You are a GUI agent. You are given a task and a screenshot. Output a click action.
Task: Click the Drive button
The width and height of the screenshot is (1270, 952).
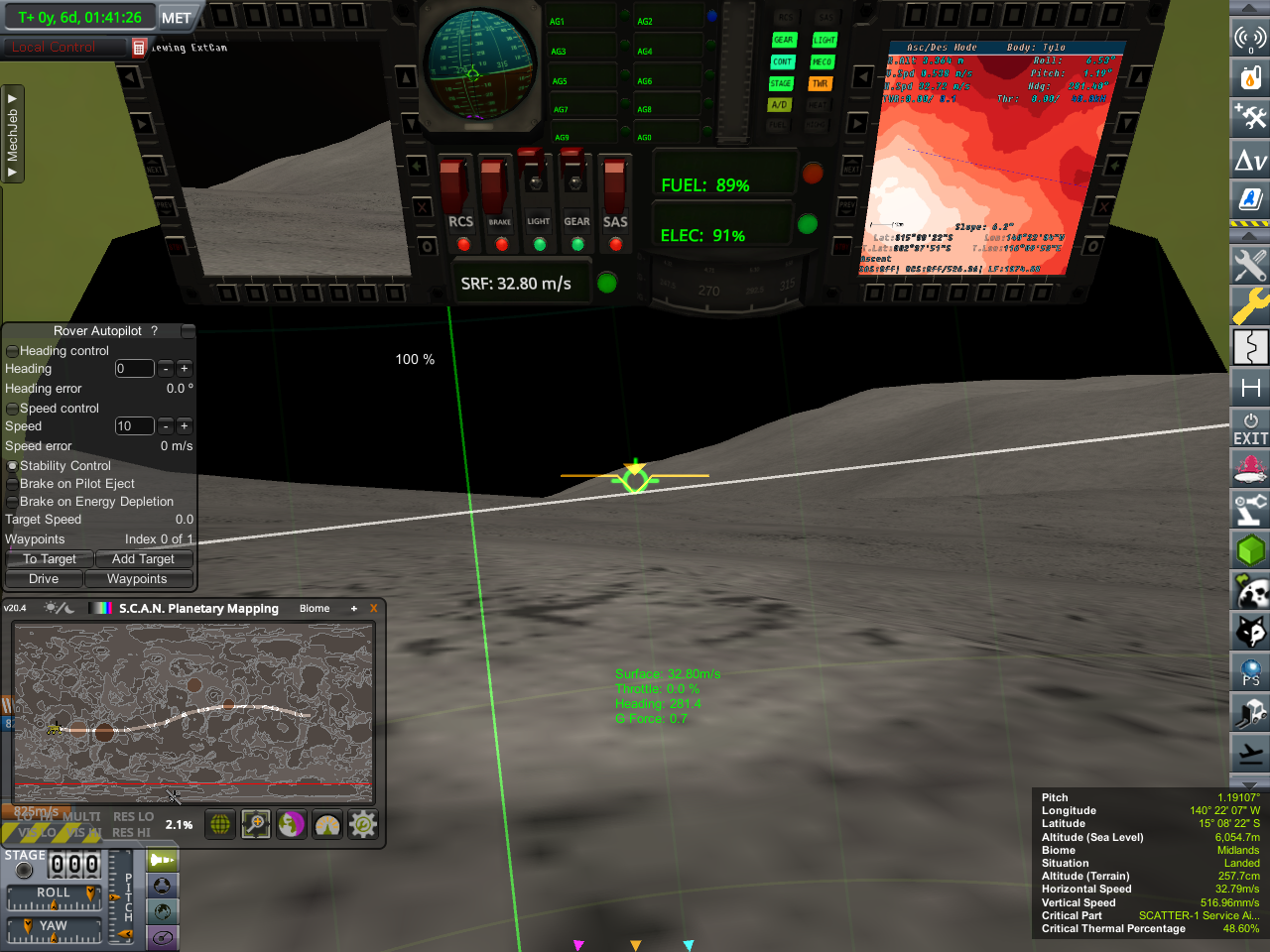44,579
